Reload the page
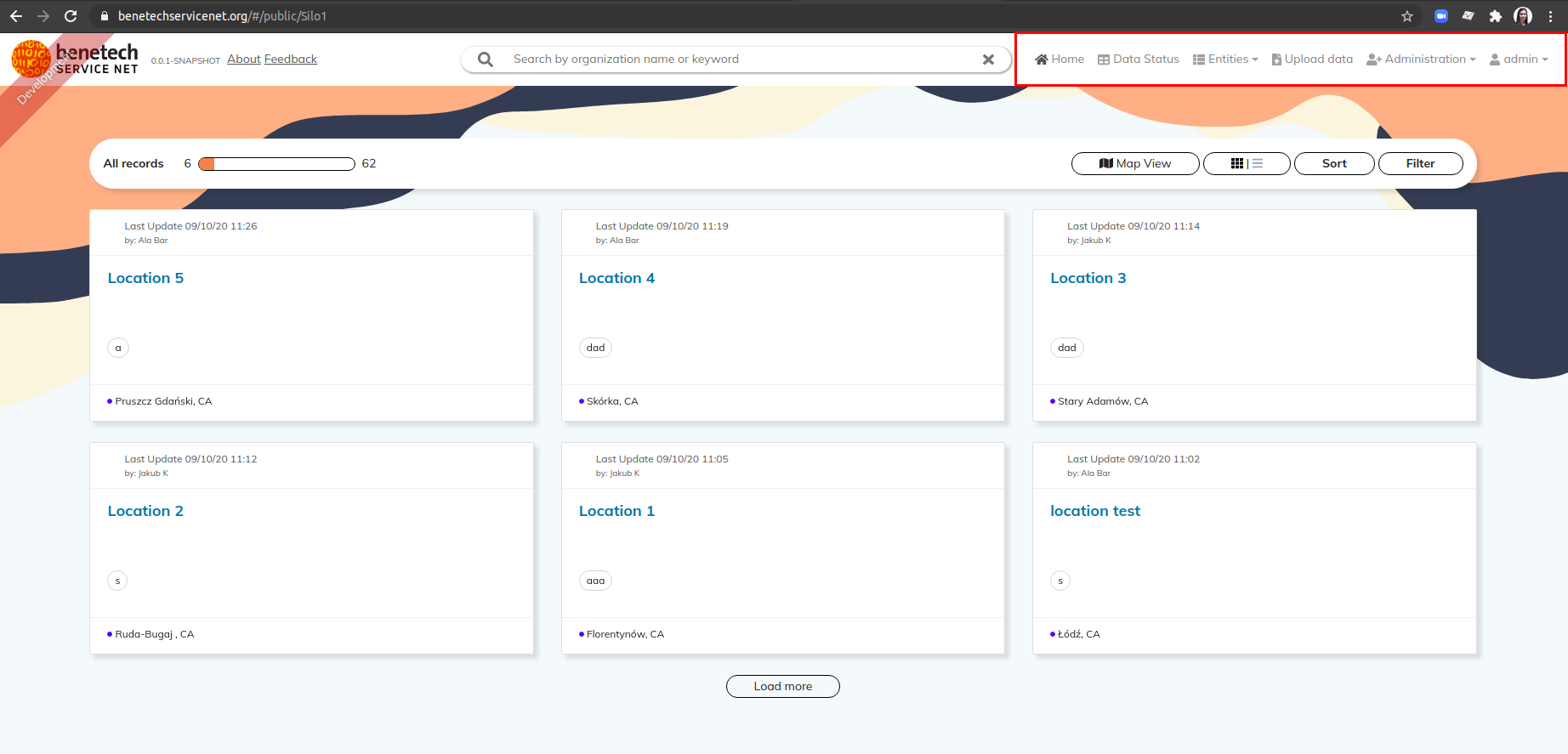The height and width of the screenshot is (754, 1568). coord(71,16)
